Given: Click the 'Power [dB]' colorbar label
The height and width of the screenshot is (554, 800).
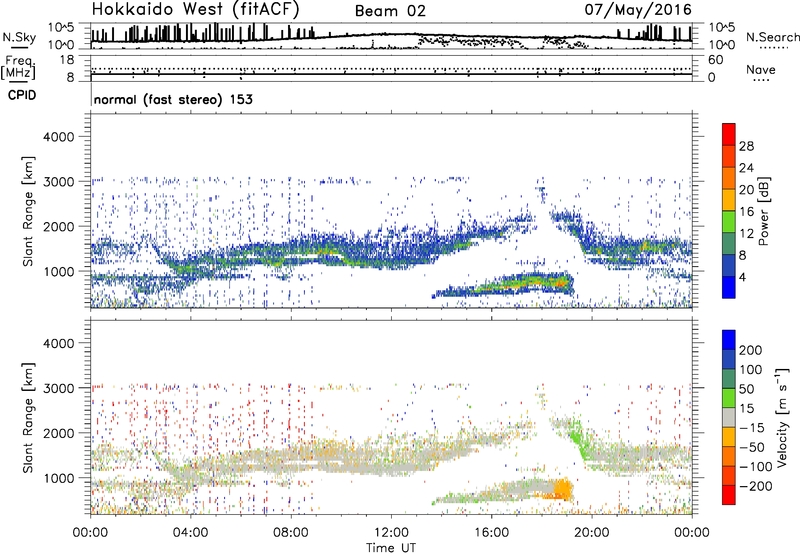Looking at the screenshot, I should click(763, 211).
